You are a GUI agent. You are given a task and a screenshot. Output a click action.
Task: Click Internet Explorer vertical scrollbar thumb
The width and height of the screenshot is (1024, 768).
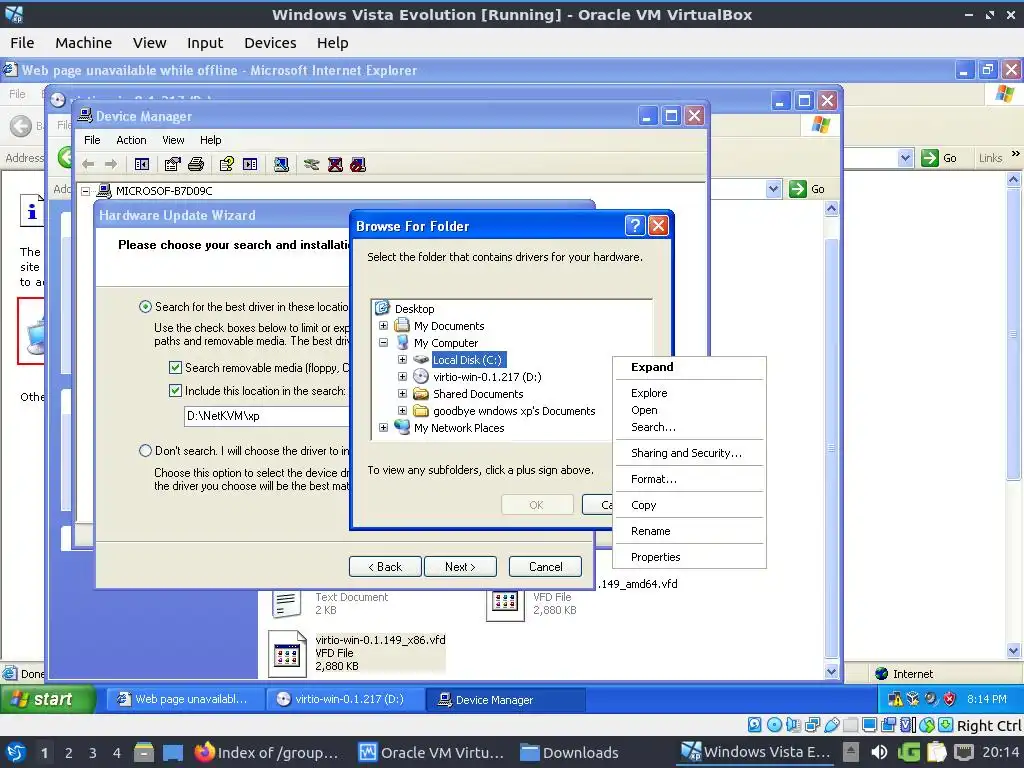click(1014, 334)
